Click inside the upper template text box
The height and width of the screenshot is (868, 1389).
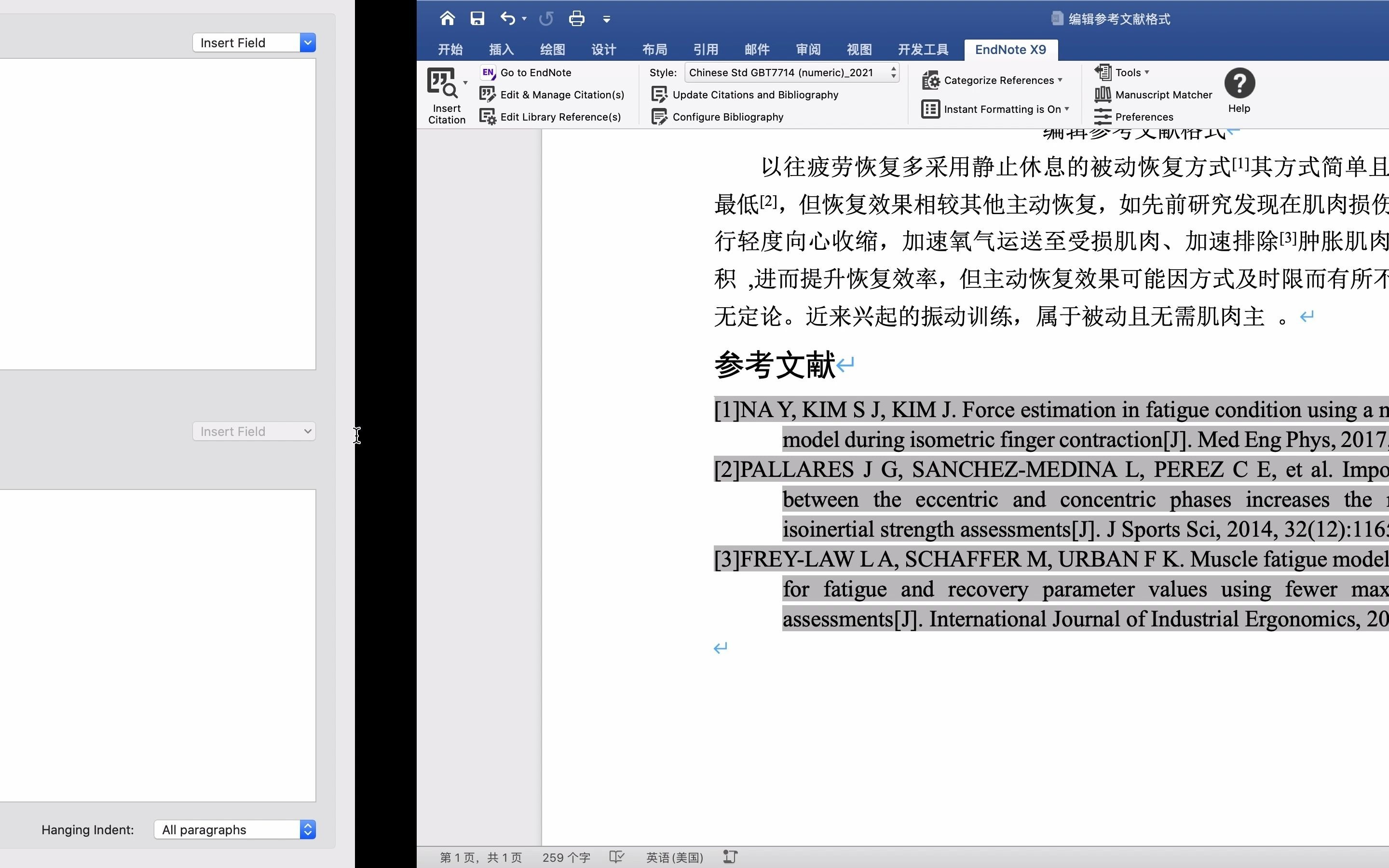point(158,214)
